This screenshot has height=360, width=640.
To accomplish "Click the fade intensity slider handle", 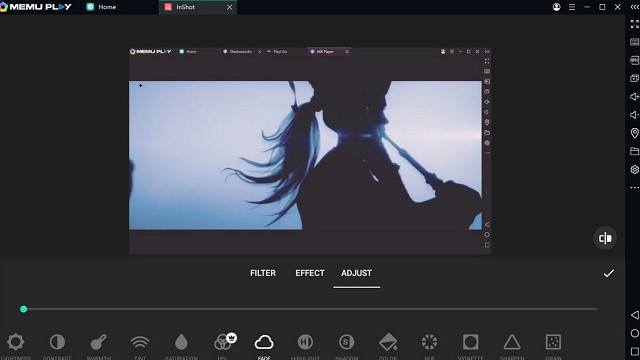I will tap(24, 309).
